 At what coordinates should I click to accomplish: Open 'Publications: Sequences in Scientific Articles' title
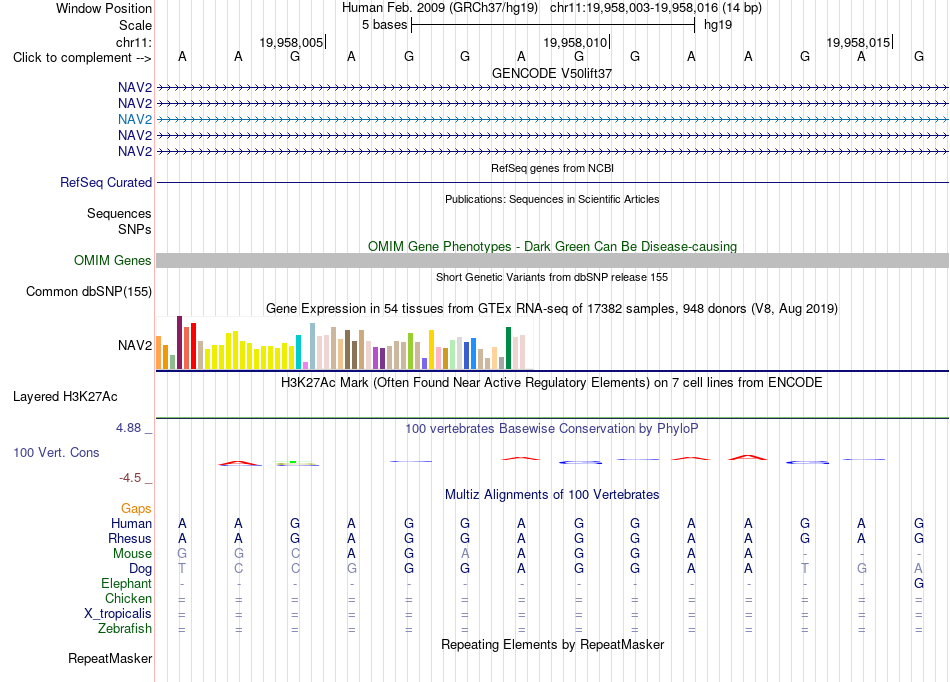pos(552,199)
